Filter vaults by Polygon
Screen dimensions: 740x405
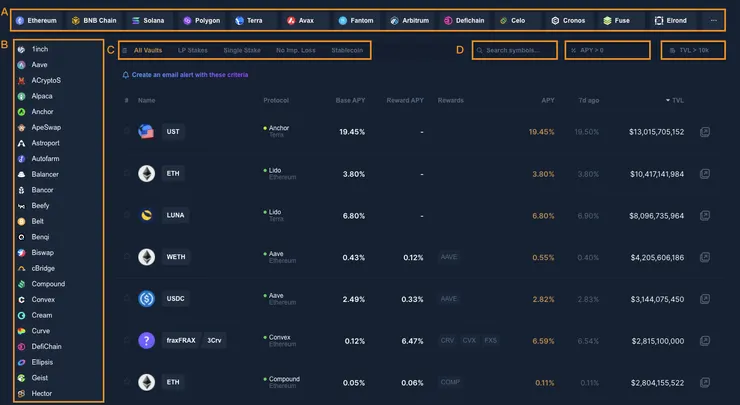(x=202, y=21)
